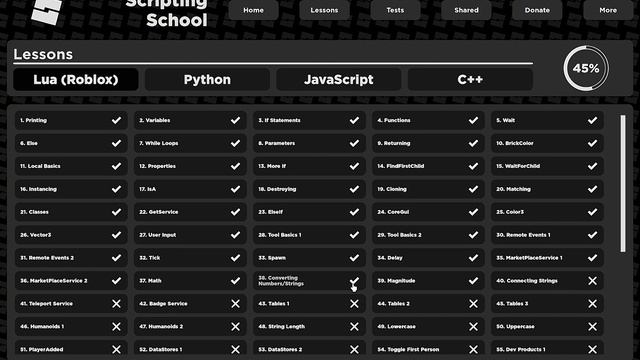Click the checkmark beside 2. Variables
The height and width of the screenshot is (360, 640).
(x=236, y=120)
